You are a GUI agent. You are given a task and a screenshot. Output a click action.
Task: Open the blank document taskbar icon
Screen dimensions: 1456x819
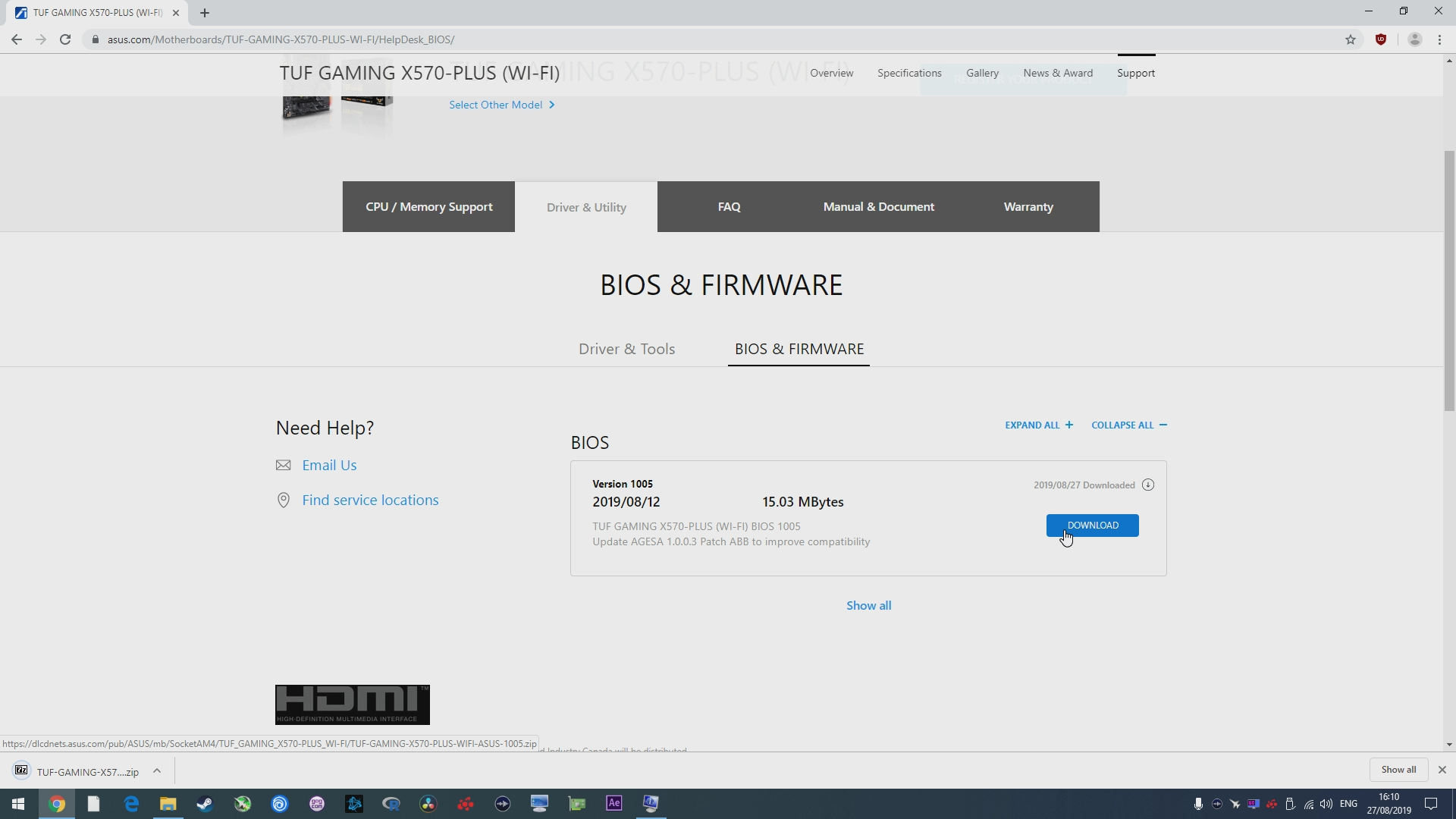[x=93, y=804]
